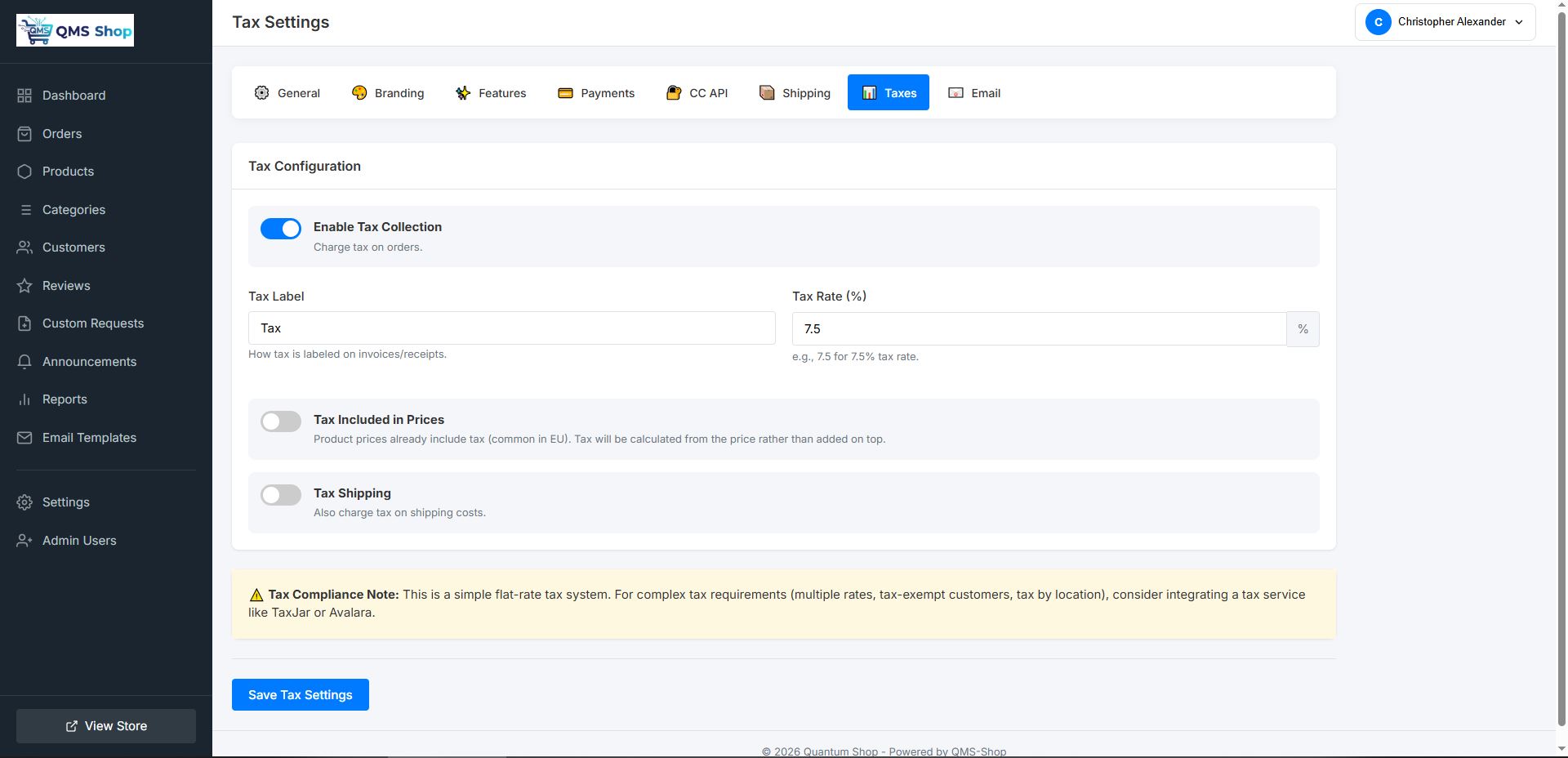Enable the Tax Shipping switch

(x=280, y=495)
